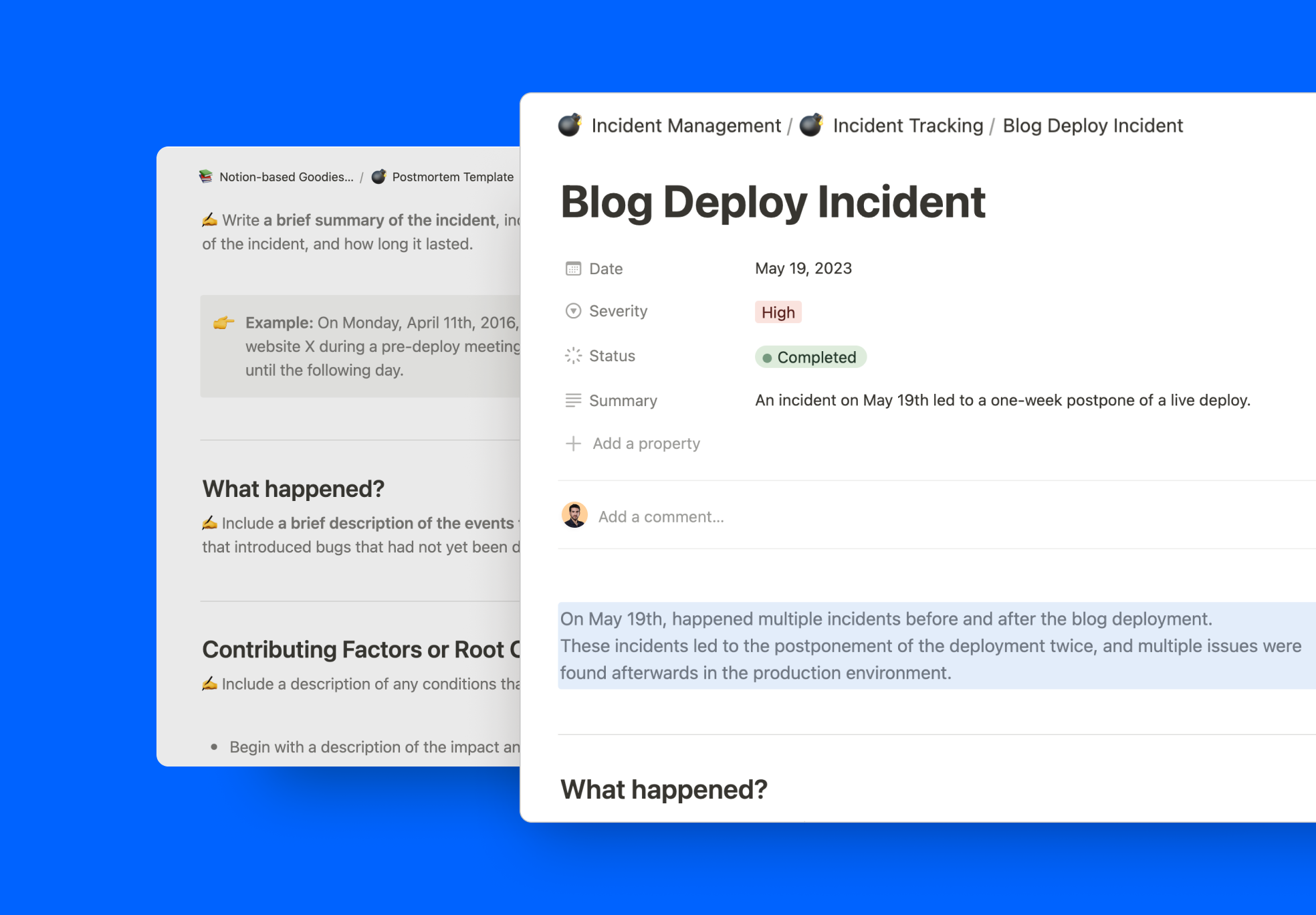Go to Incident Management in the breadcrumb

tap(686, 126)
